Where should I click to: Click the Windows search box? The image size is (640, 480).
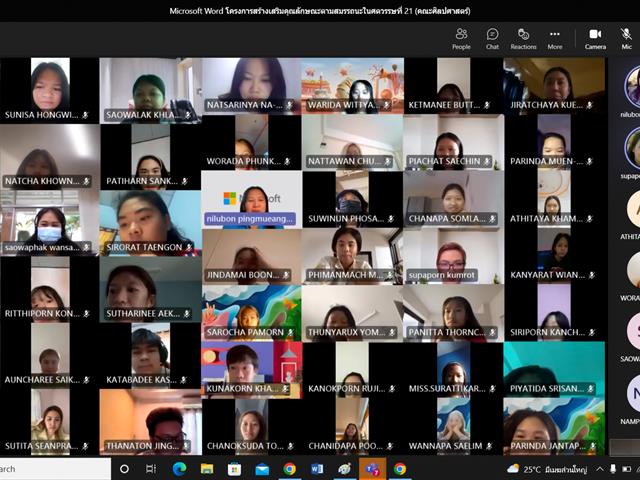coord(55,469)
